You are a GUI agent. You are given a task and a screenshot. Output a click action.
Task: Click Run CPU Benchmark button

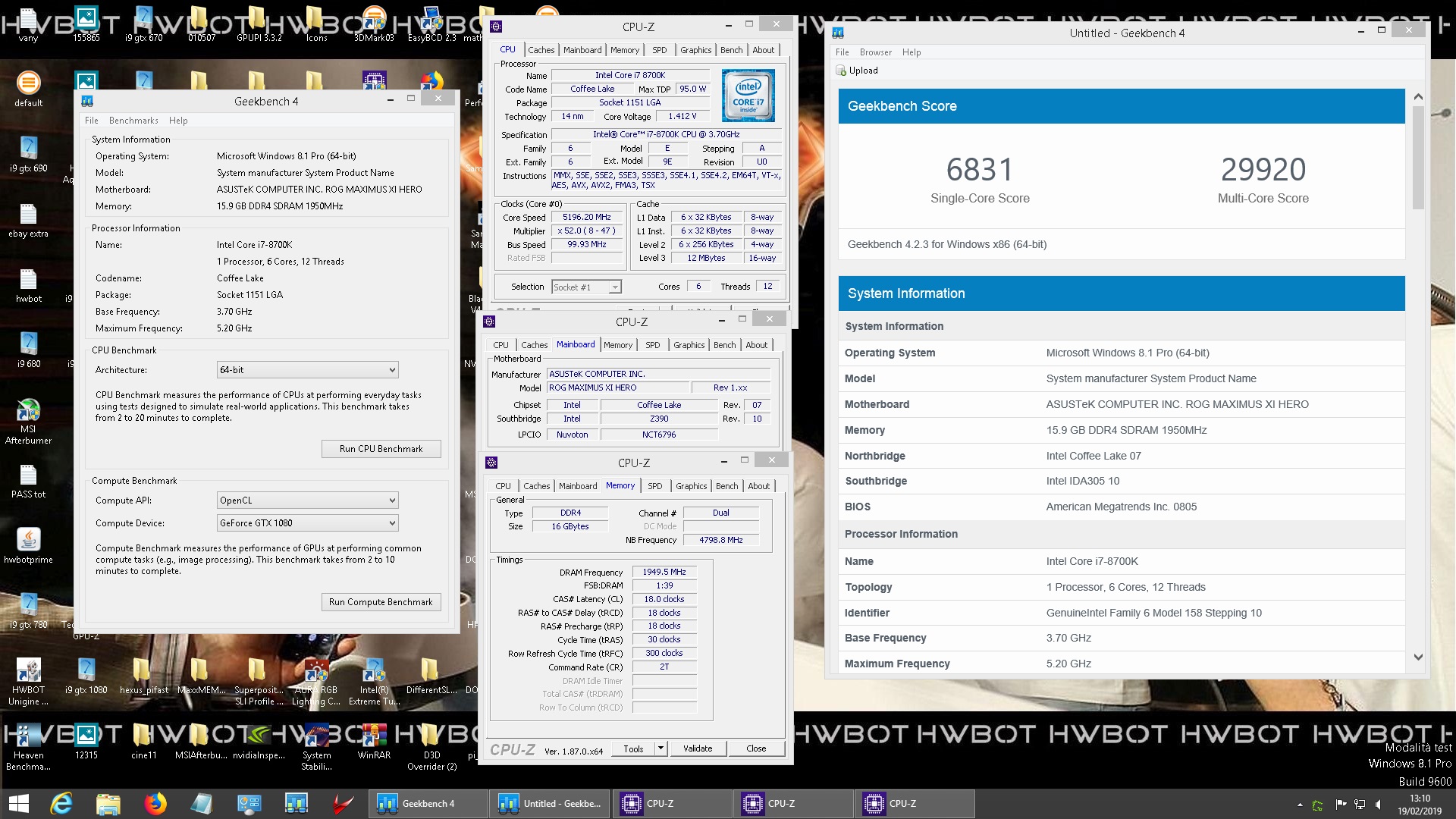[381, 449]
